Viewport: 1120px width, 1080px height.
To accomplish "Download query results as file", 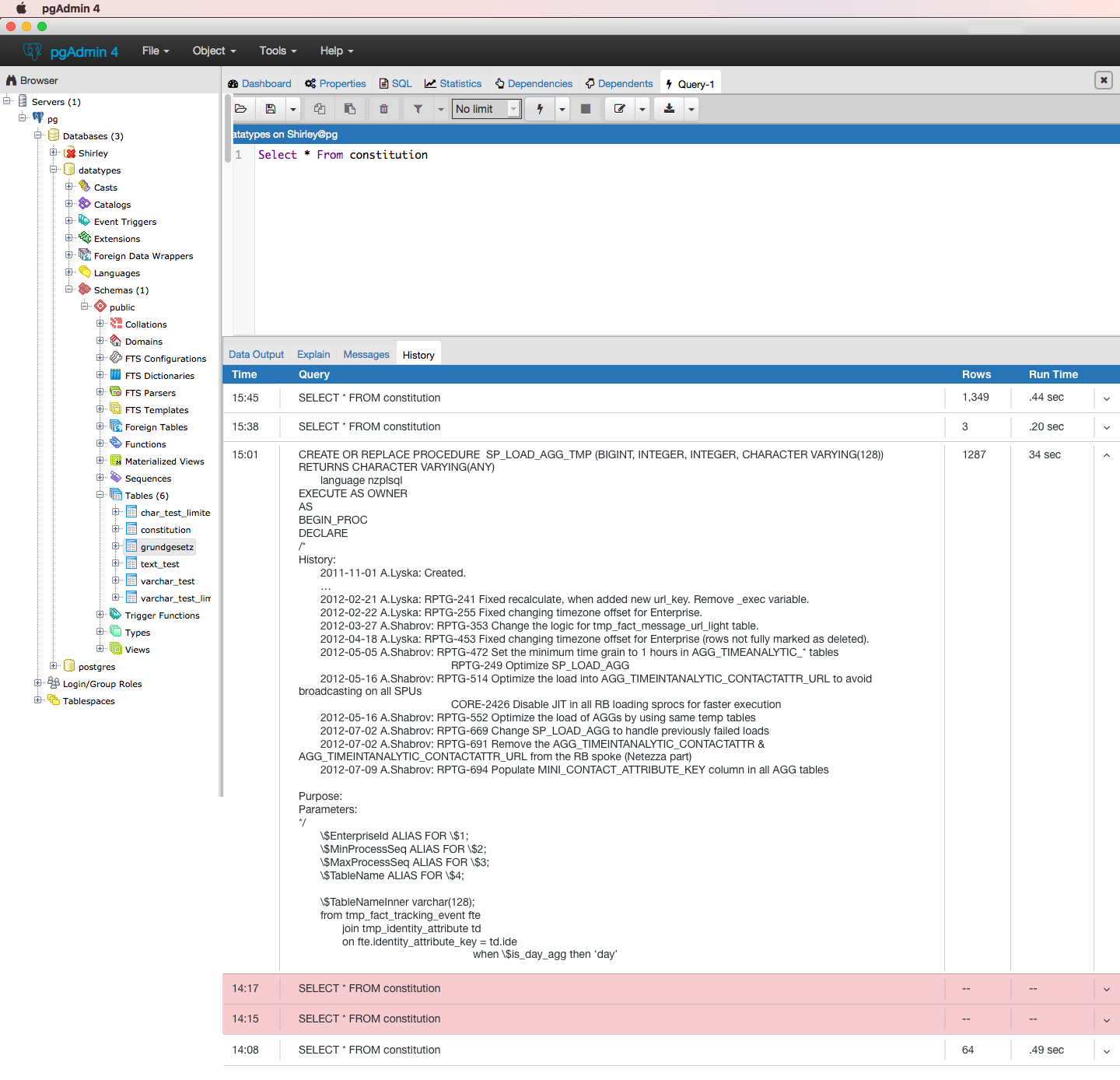I will click(669, 109).
